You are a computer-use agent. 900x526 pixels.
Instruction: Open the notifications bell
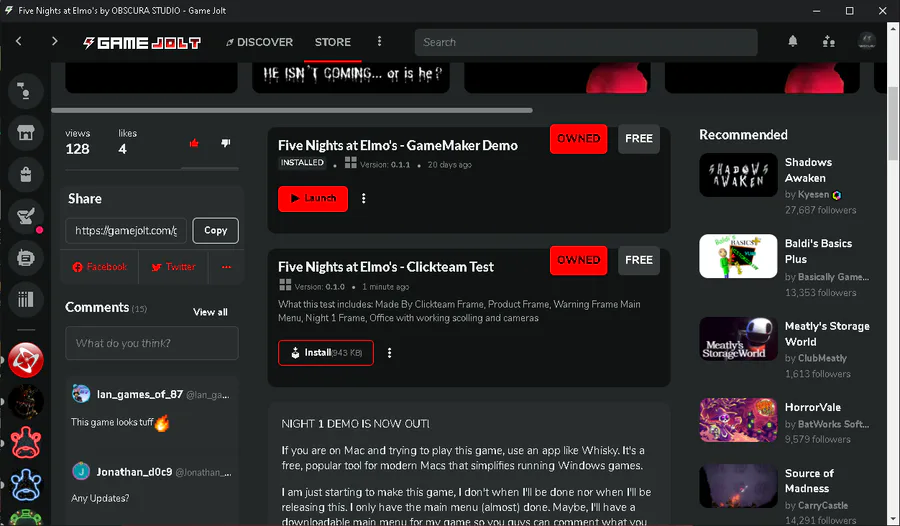(x=793, y=41)
